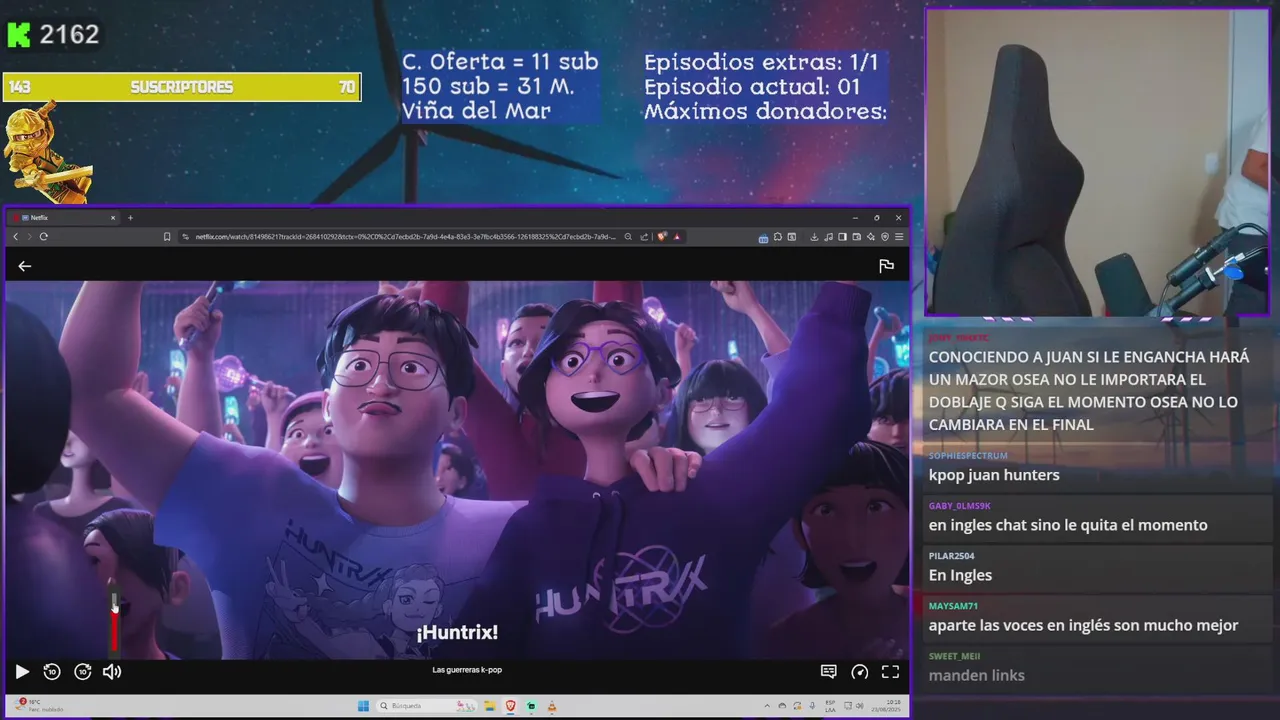Open a new browser tab

pos(130,217)
